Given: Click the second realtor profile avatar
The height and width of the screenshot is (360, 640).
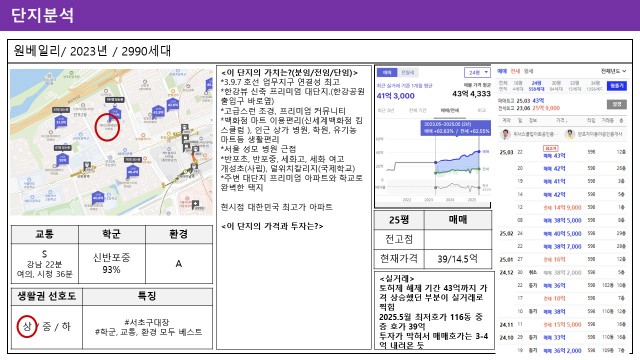Looking at the screenshot, I should point(570,134).
